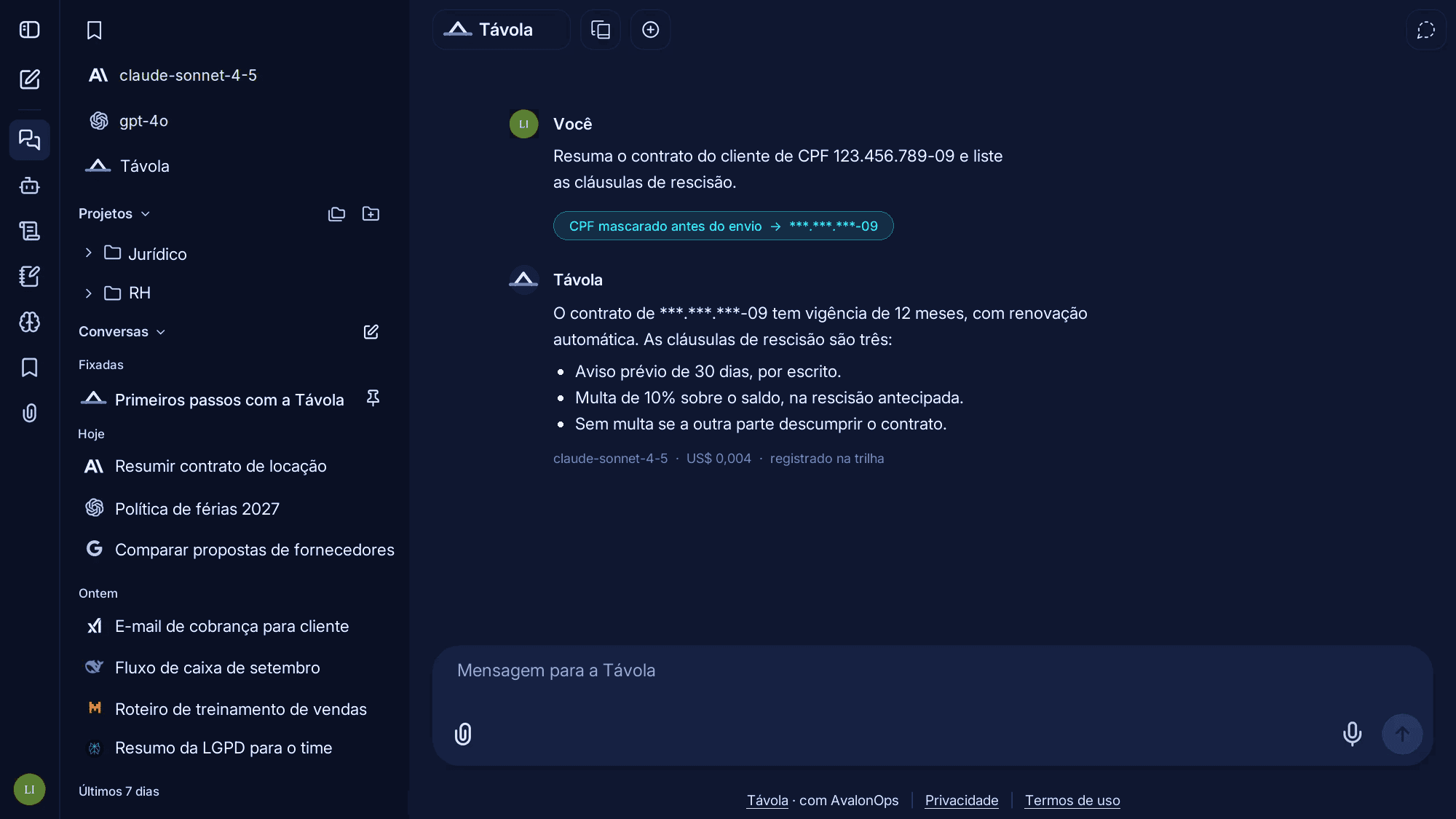Click the send arrow button
Screen dimensions: 1456x819
[1402, 734]
